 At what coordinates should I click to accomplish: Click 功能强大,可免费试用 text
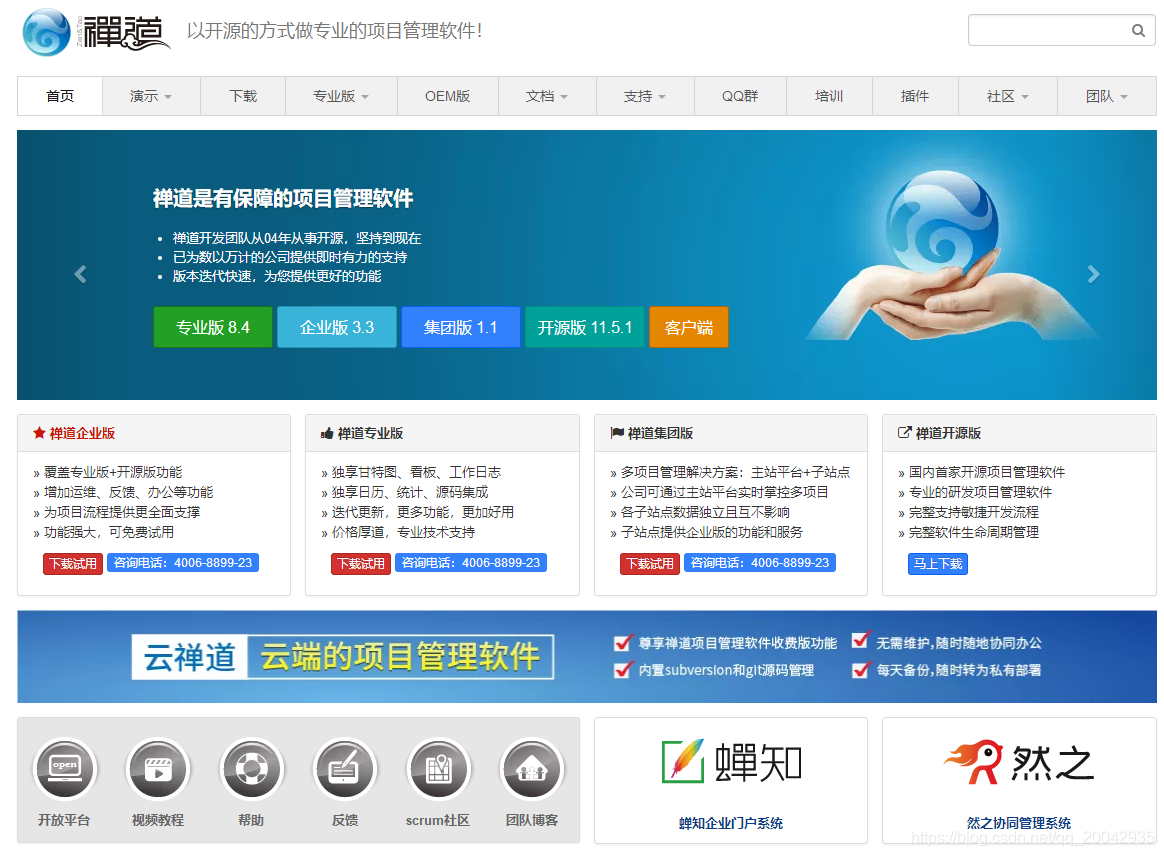click(x=108, y=532)
